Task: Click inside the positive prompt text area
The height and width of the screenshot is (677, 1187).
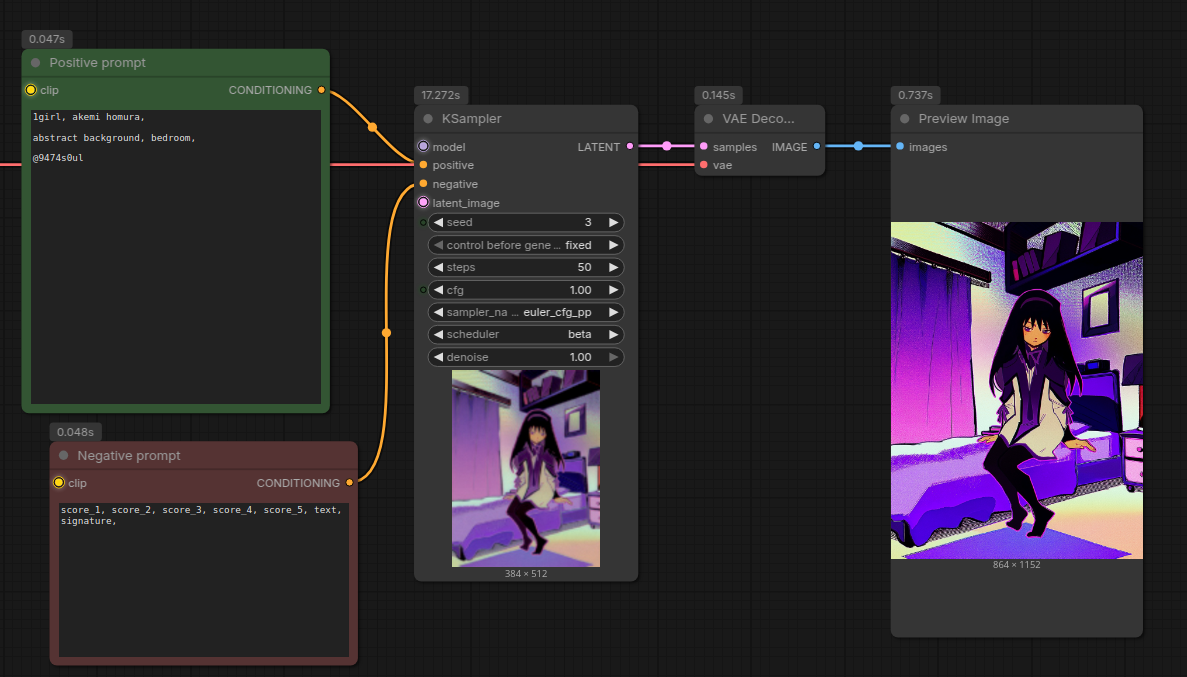Action: [x=176, y=257]
